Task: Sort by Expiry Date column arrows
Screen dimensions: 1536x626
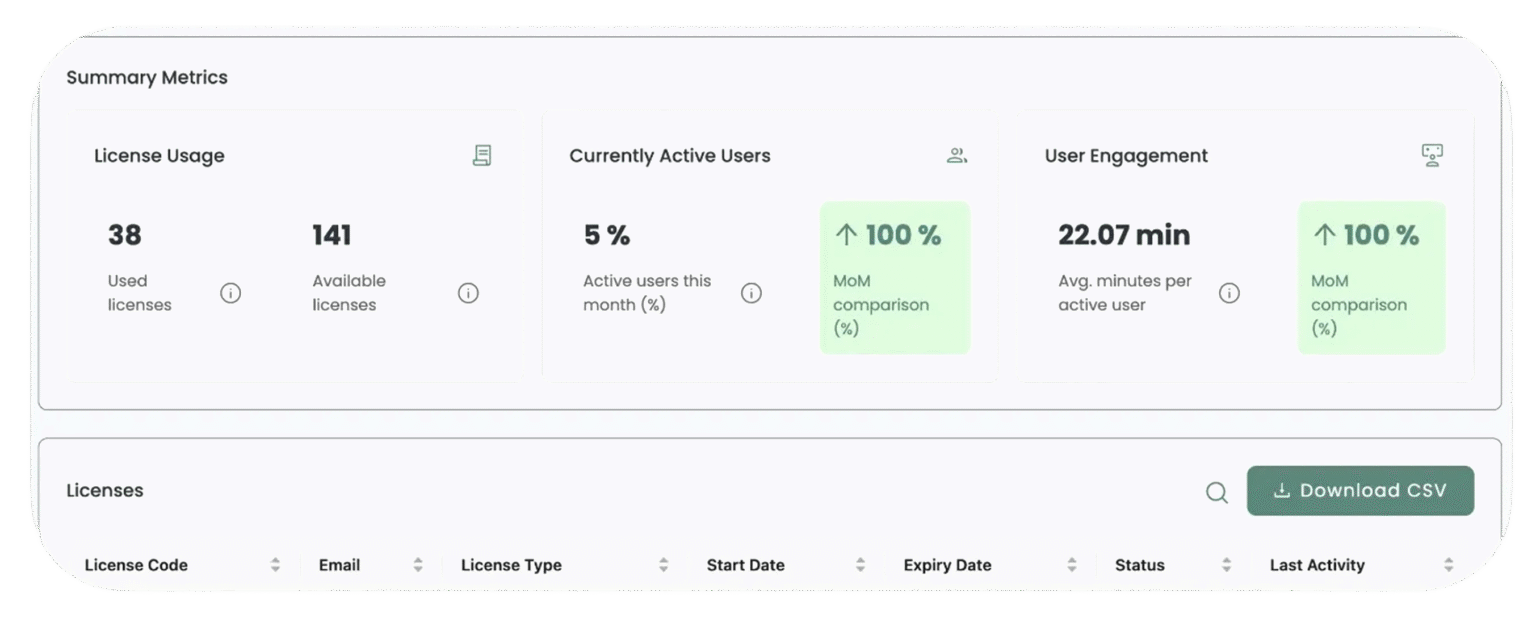Action: click(x=1071, y=565)
